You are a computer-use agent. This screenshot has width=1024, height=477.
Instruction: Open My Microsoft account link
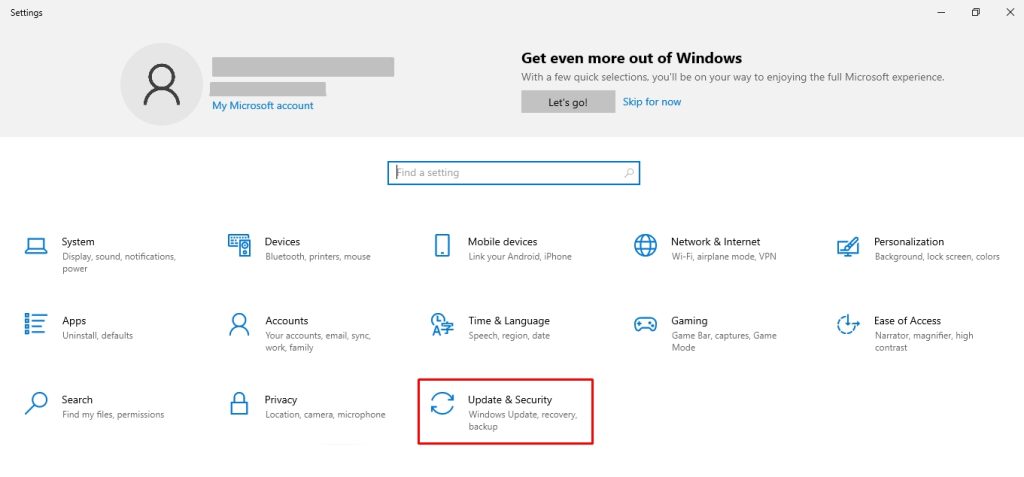263,106
